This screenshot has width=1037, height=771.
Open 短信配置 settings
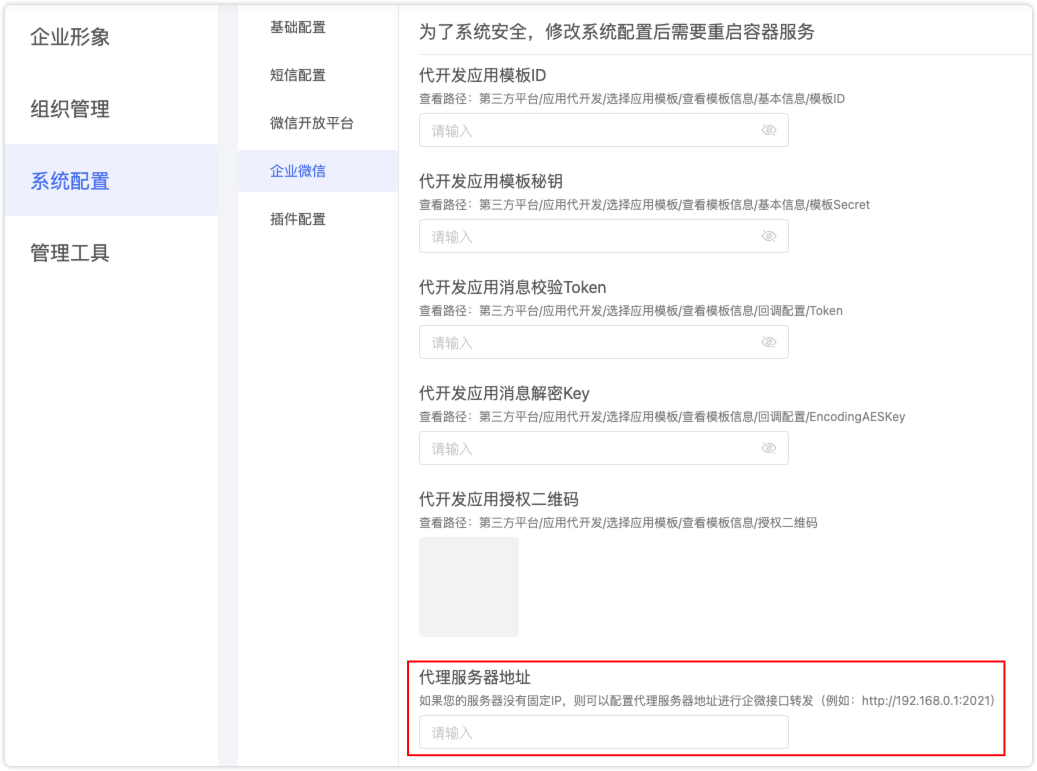coord(298,75)
